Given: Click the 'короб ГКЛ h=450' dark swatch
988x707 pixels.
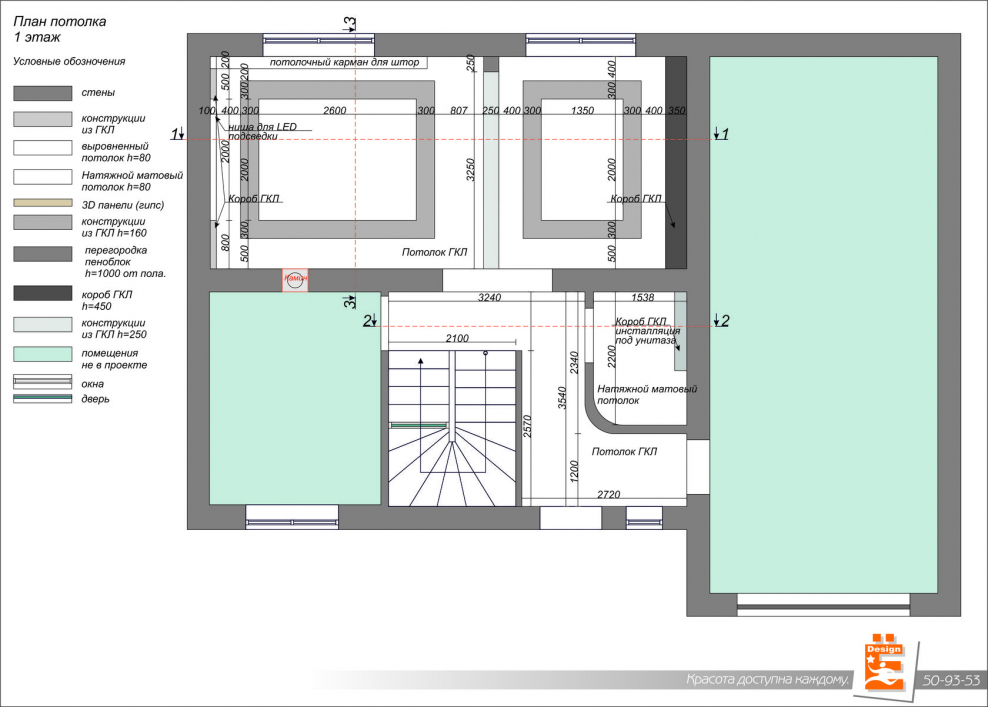Looking at the screenshot, I should pos(42,294).
